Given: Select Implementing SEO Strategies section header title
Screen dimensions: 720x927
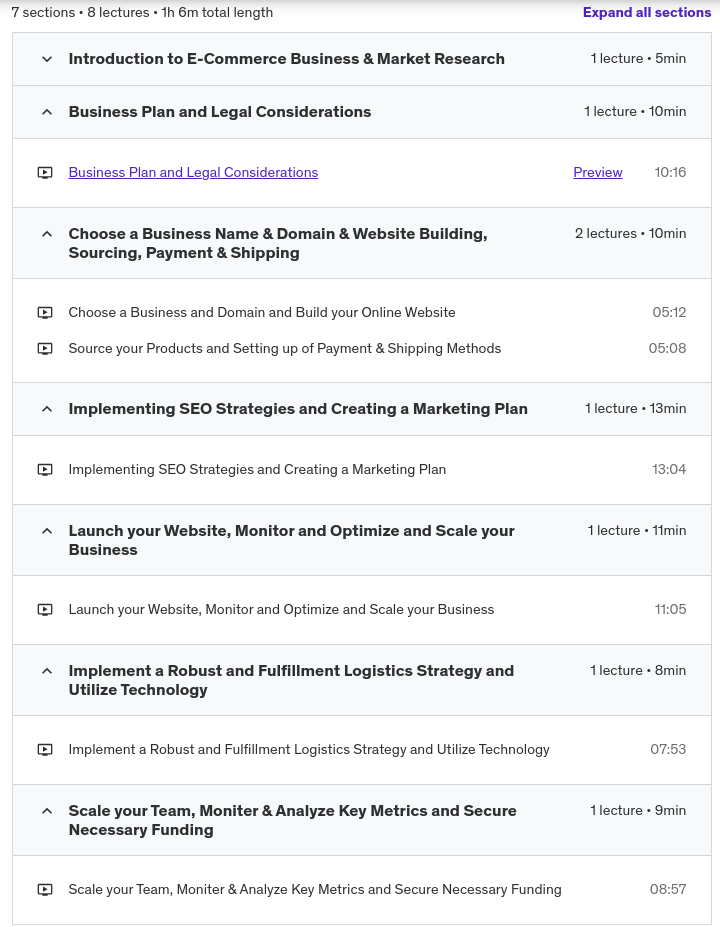Looking at the screenshot, I should [298, 409].
